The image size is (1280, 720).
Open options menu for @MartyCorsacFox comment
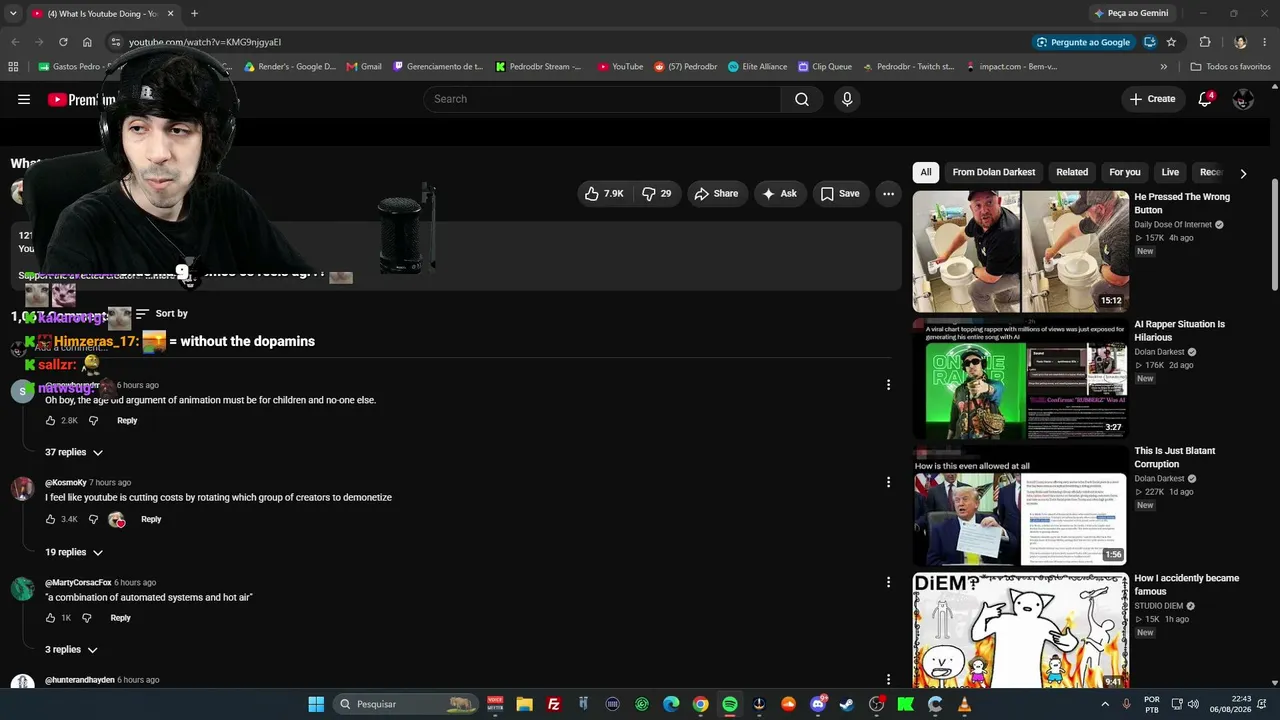[888, 582]
